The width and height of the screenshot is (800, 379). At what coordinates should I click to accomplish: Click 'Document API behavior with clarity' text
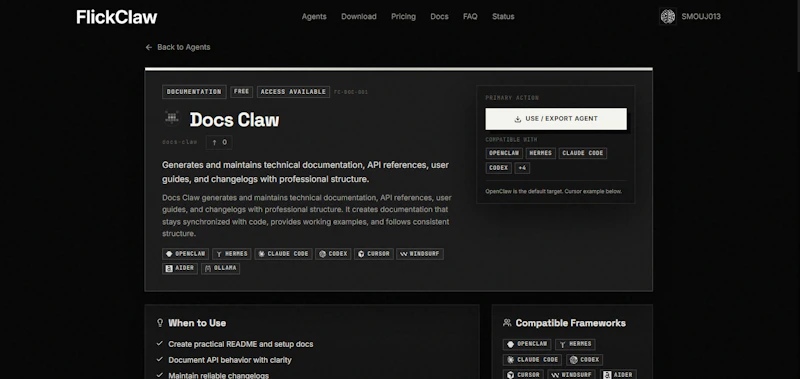(x=230, y=360)
